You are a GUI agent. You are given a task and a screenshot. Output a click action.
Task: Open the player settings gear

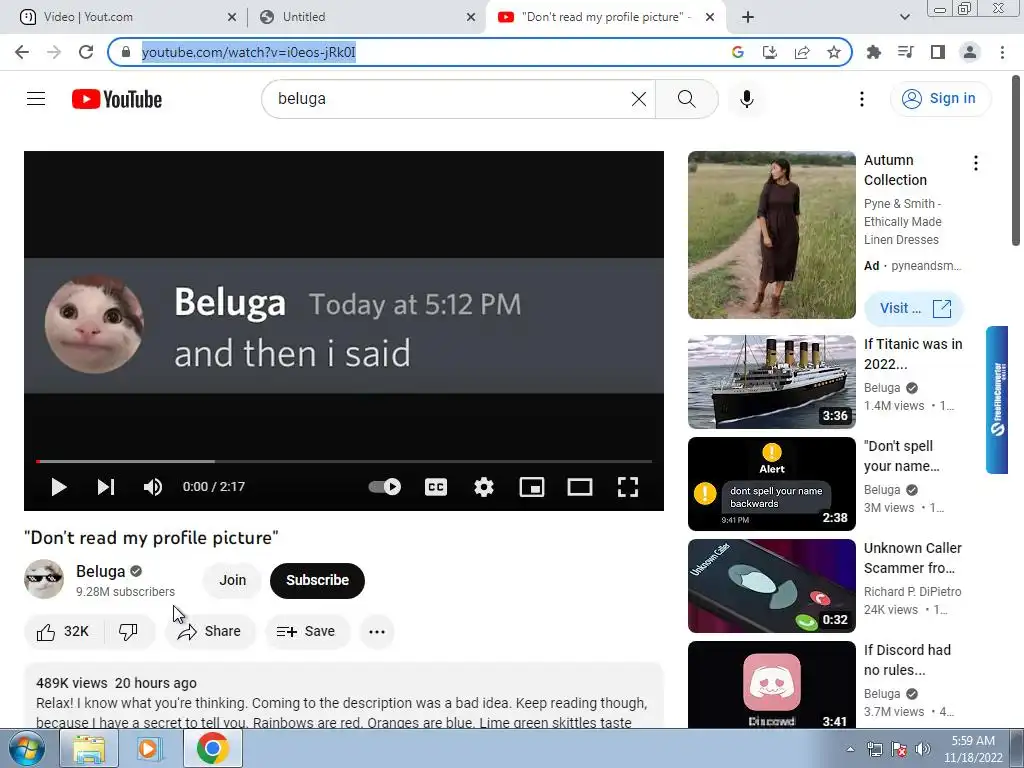pos(483,487)
